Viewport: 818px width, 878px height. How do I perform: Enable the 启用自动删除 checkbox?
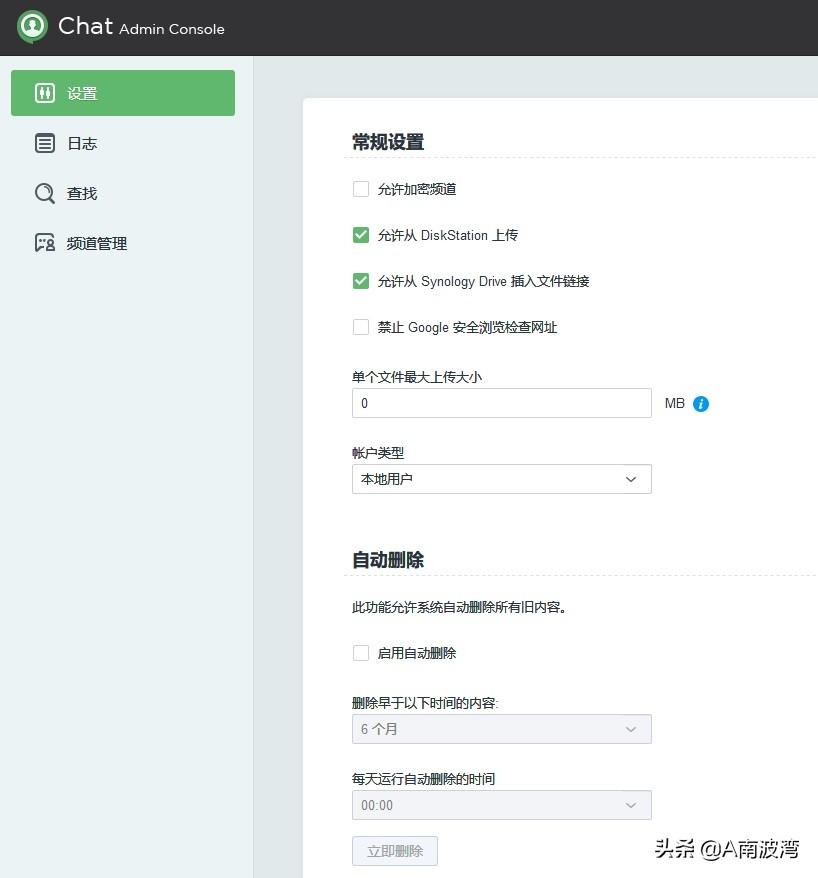tap(361, 653)
